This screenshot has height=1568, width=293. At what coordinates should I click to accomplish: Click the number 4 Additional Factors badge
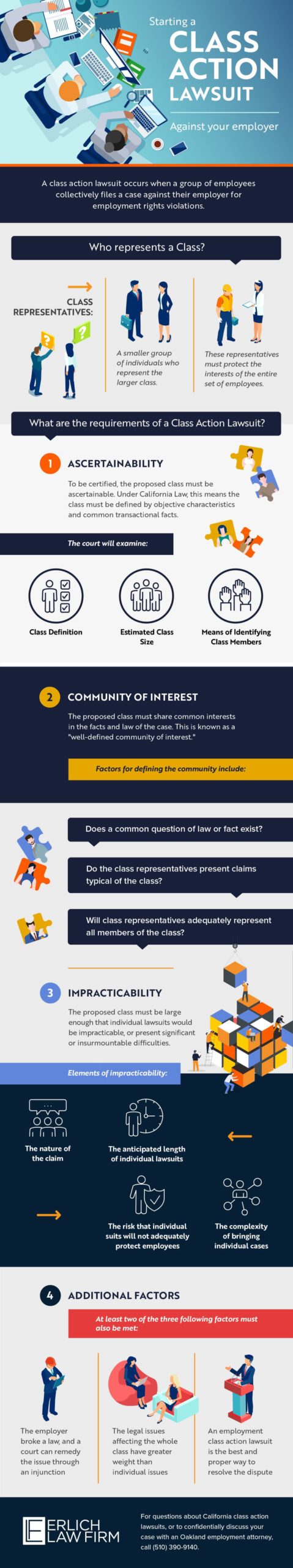point(50,1295)
